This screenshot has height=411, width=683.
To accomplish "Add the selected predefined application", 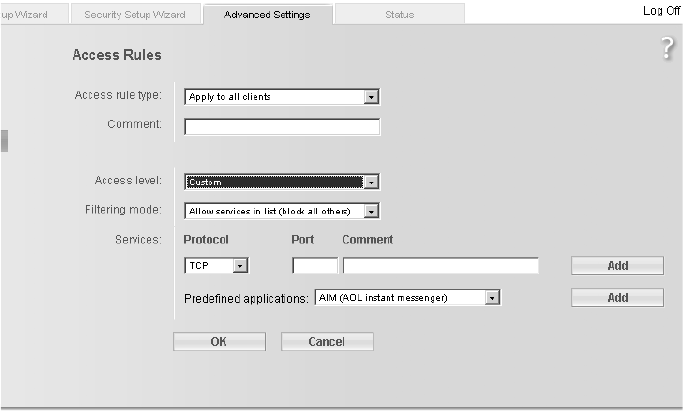I will coord(618,298).
